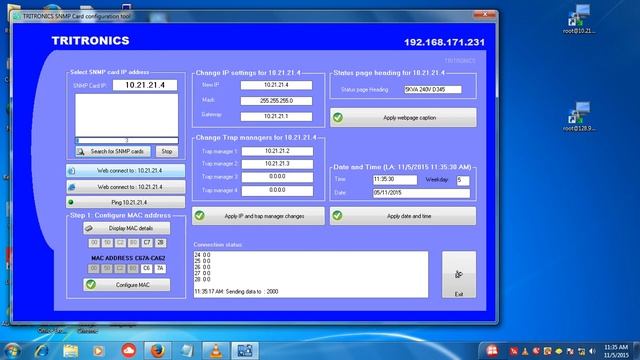Screen dimensions: 640x360
Task: Stop the SNMP card search
Action: pos(167,151)
